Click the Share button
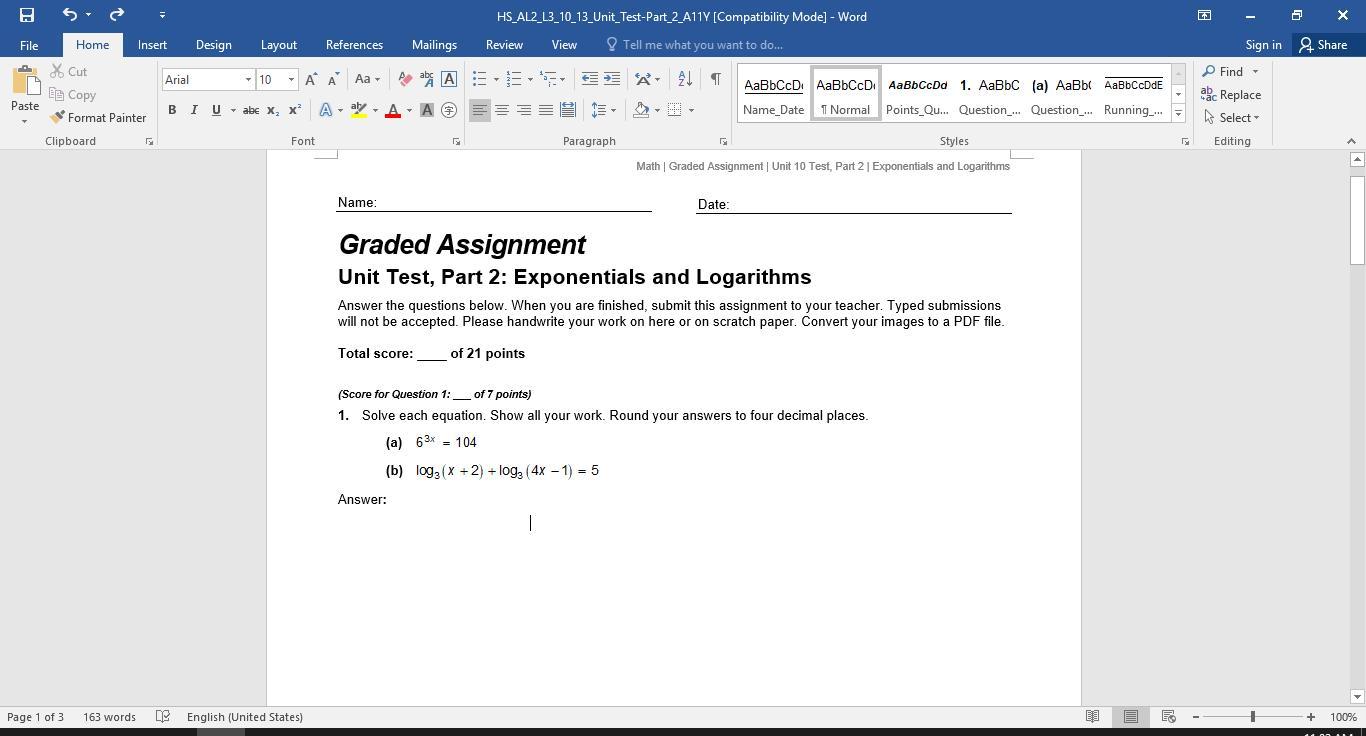 coord(1322,45)
